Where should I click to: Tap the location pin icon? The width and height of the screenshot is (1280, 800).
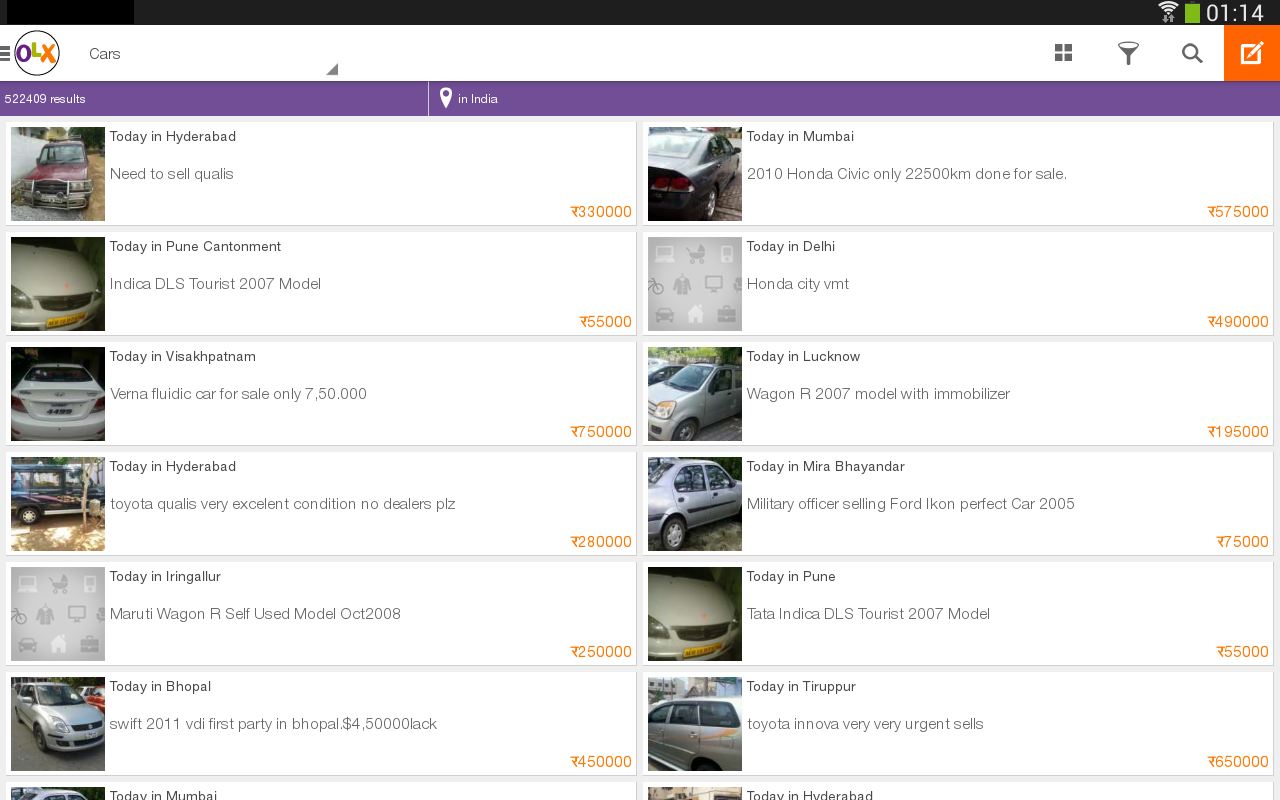[446, 98]
